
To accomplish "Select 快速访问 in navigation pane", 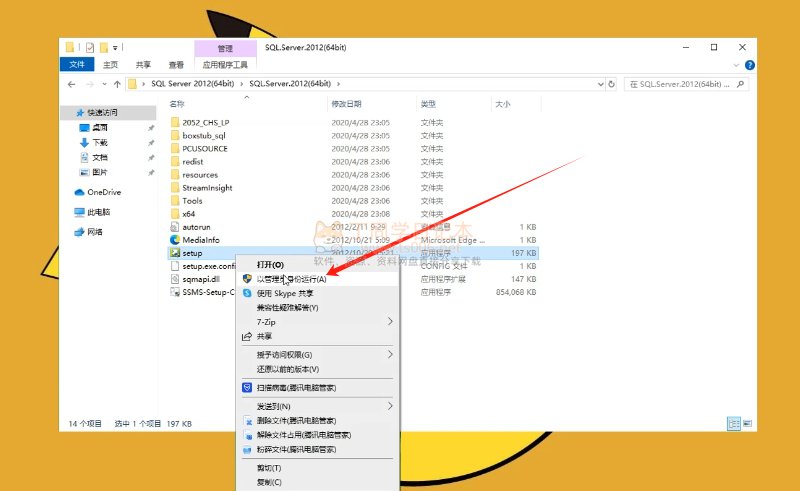I will pos(102,112).
